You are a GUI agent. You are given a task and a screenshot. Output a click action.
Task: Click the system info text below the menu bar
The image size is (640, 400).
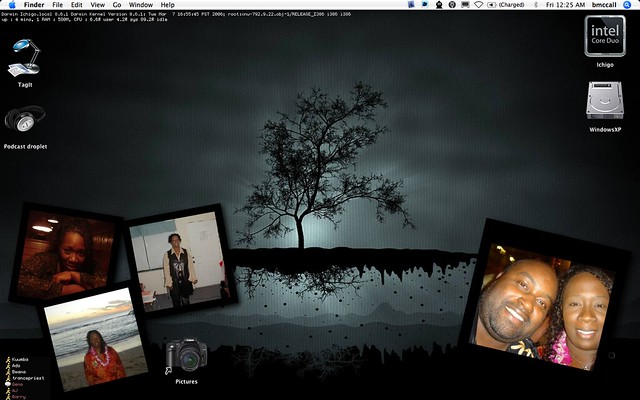coord(176,17)
